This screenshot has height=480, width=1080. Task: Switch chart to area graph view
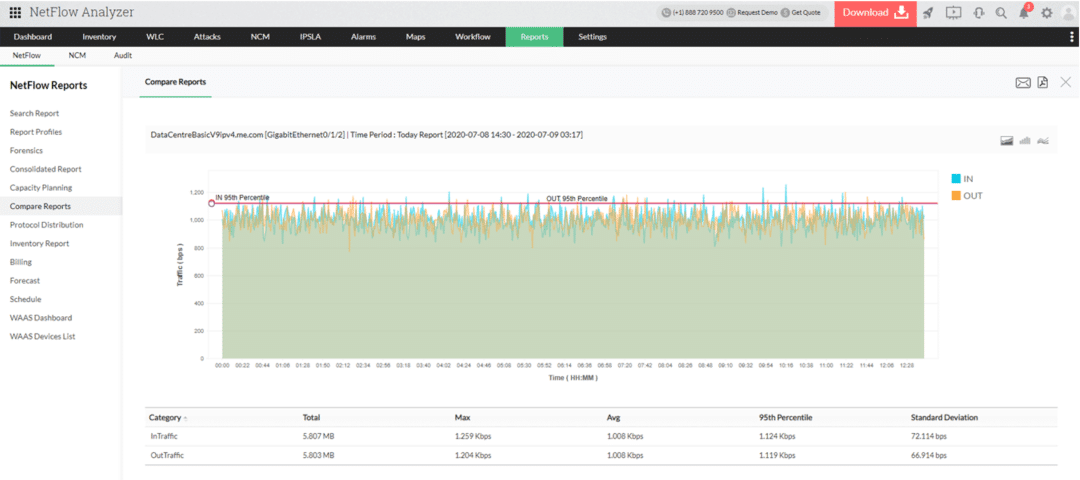pos(1007,141)
